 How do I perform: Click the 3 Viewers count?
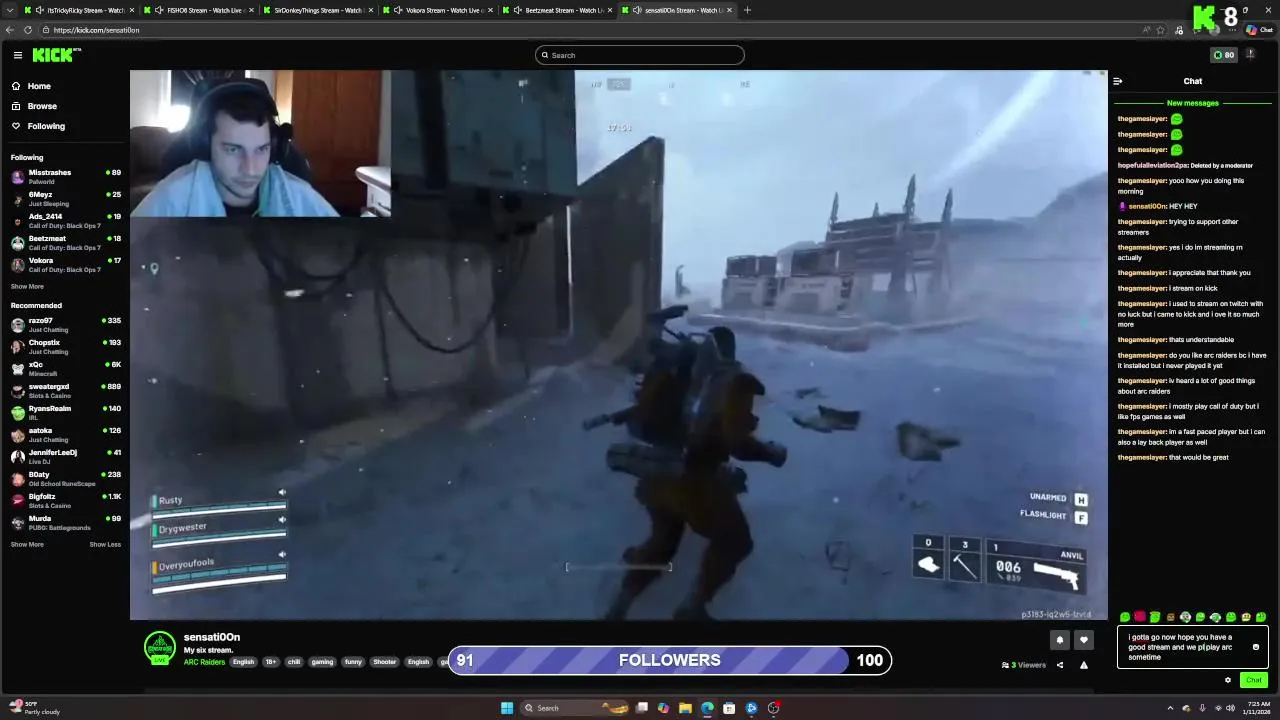point(1024,665)
